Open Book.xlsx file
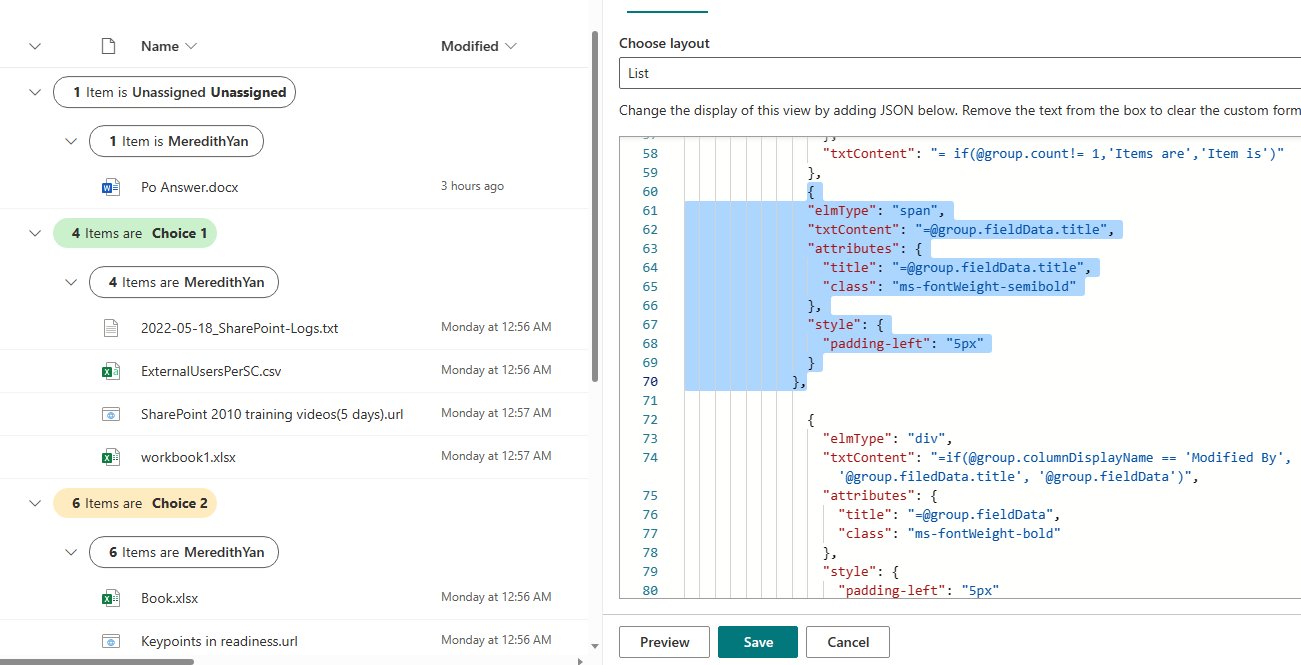1301x665 pixels. [x=170, y=598]
